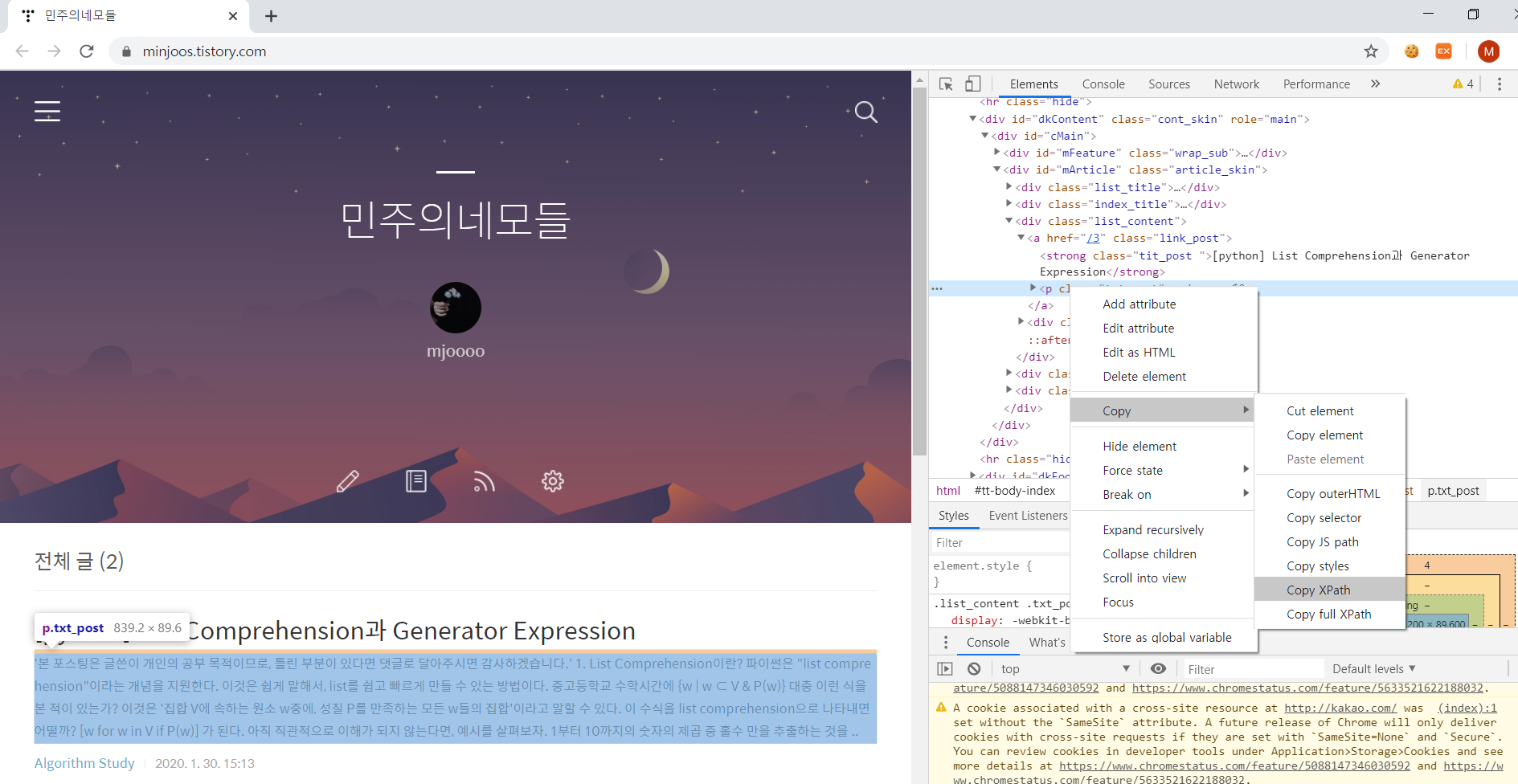Choose Copy outerHTML
The height and width of the screenshot is (784, 1518).
click(1330, 493)
